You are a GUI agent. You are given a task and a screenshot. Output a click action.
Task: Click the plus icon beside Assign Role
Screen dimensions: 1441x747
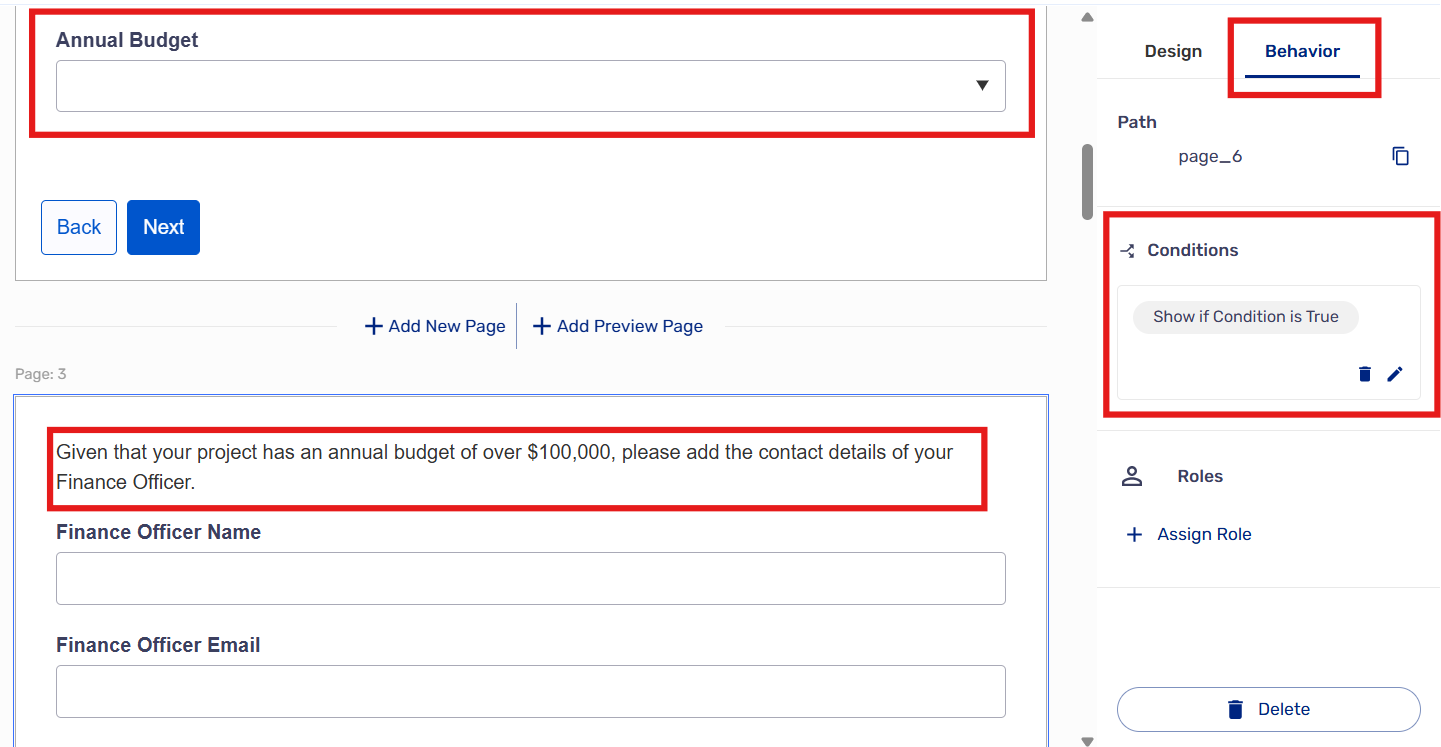coord(1134,535)
